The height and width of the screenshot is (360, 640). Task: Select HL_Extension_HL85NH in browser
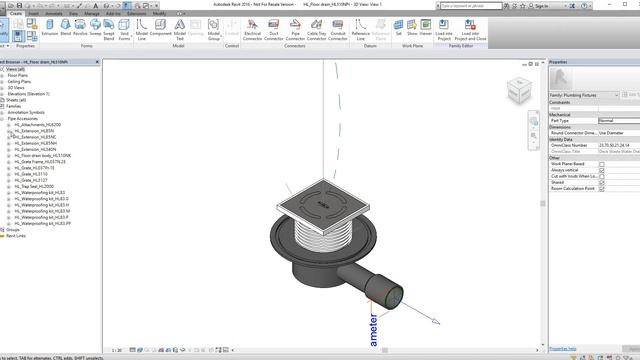(x=36, y=143)
